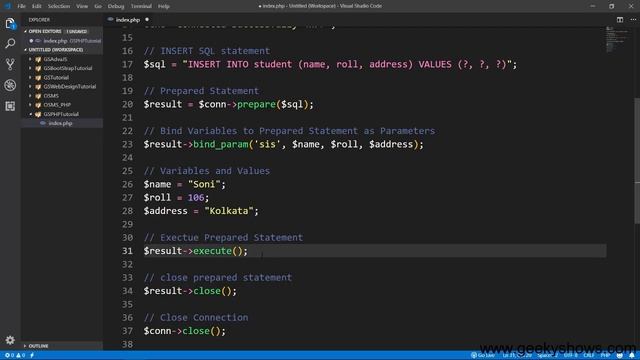Click the unsaved dot on index.php tab
The image size is (640, 360).
[x=147, y=20]
